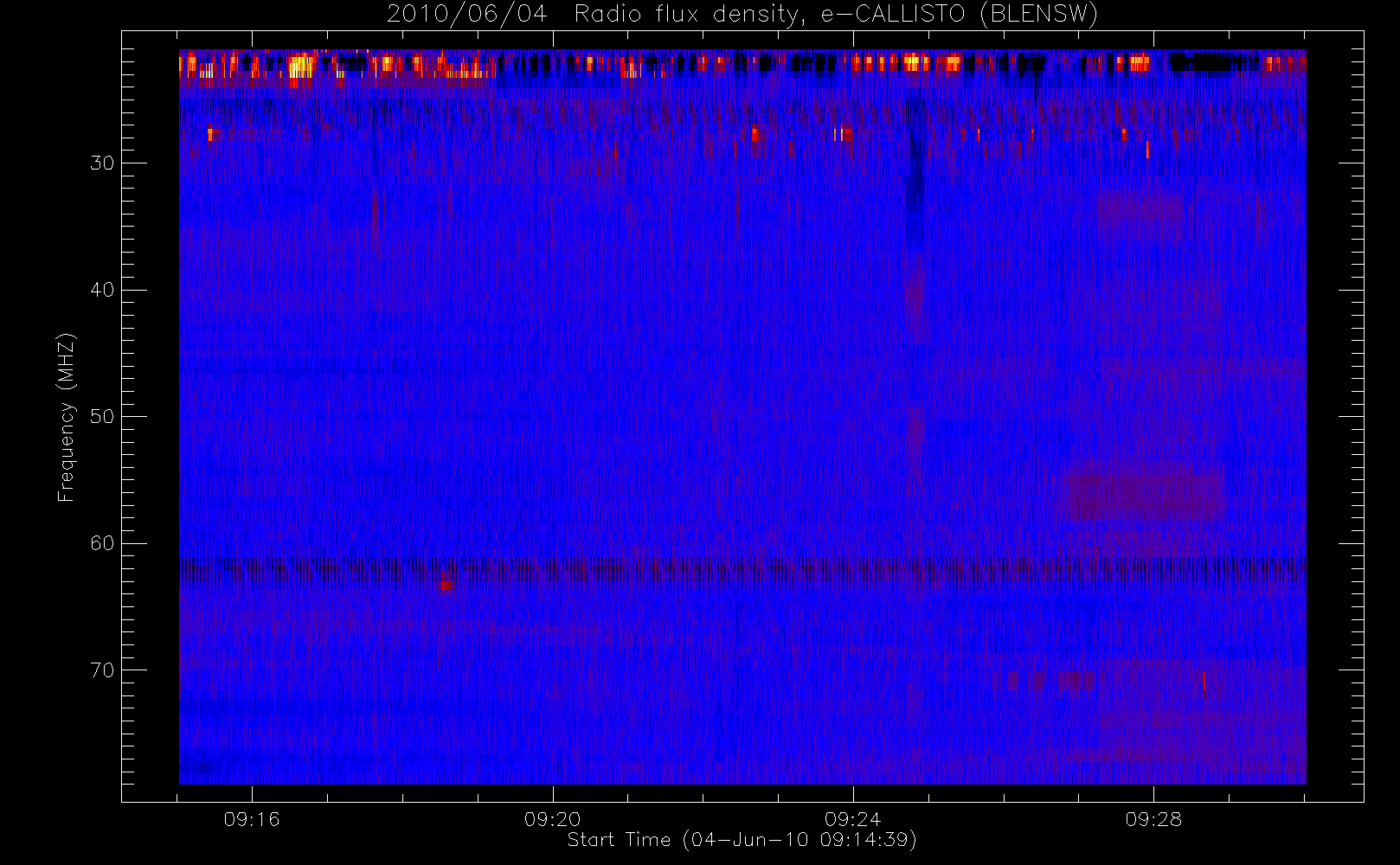Viewport: 1400px width, 865px height.
Task: Click the 09:20 time axis label
Action: pyautogui.click(x=552, y=819)
